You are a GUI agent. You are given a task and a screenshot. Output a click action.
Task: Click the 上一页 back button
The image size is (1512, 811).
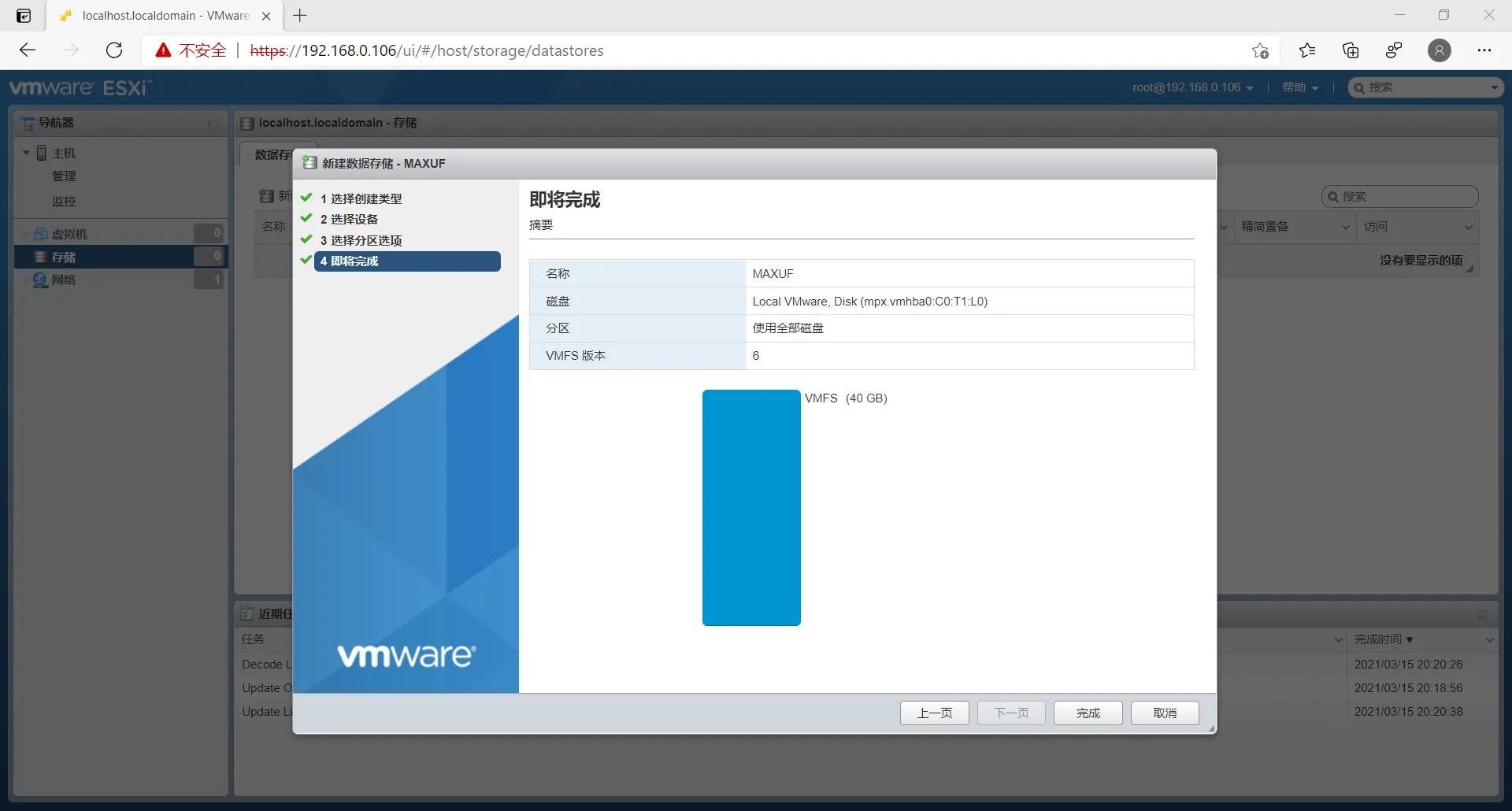[934, 713]
